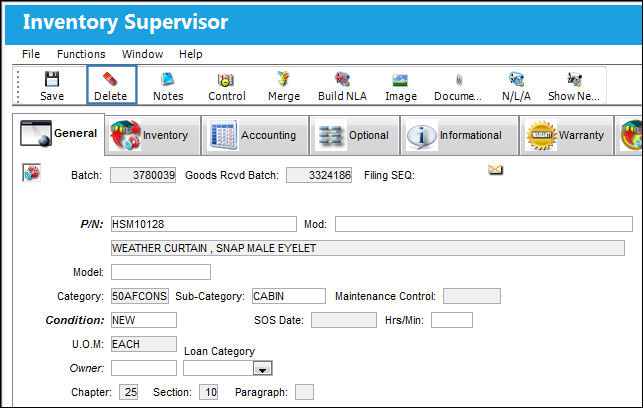Open the partially visible tab after Warranty
The image size is (643, 408).
[629, 135]
